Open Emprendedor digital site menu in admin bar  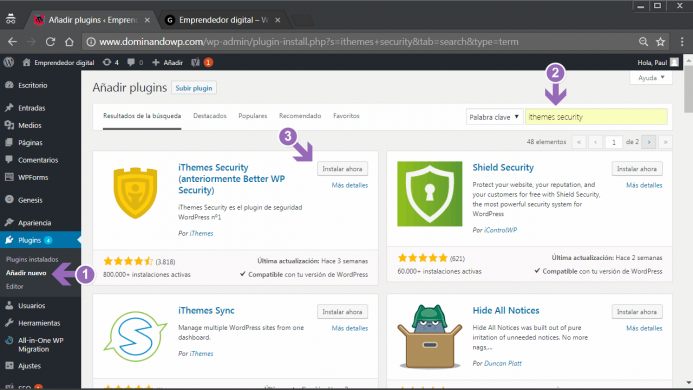tap(58, 62)
